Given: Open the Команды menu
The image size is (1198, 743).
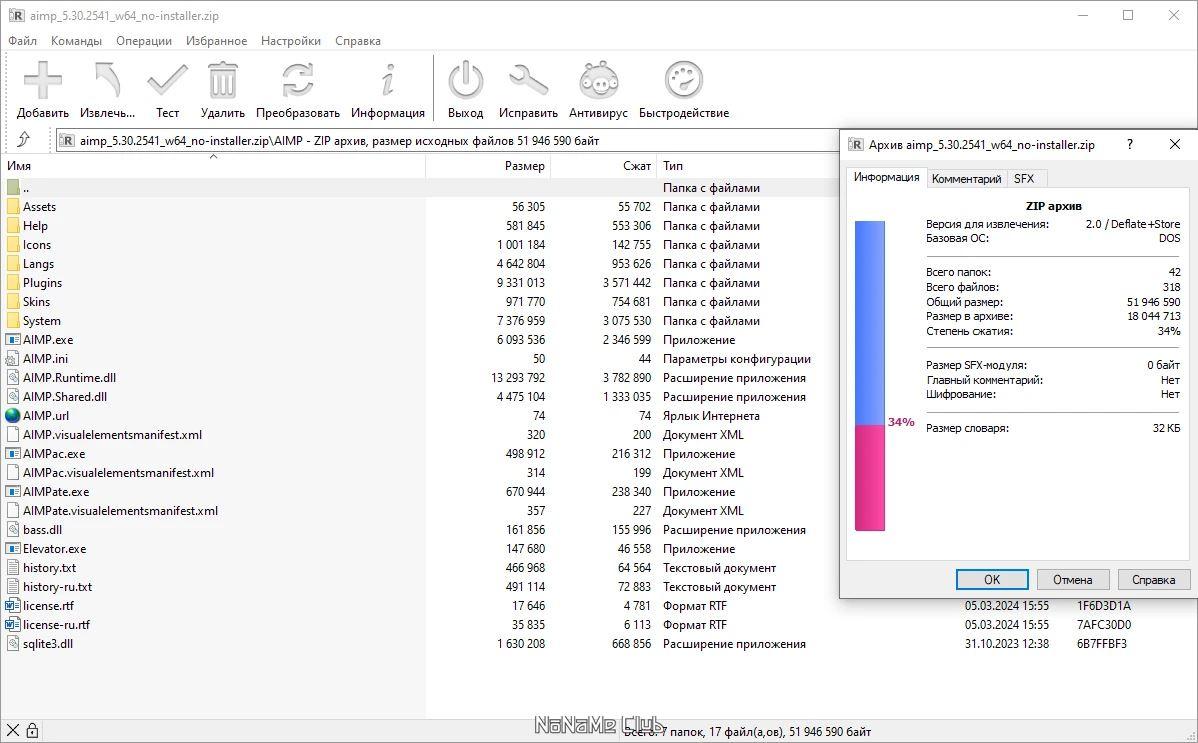Looking at the screenshot, I should click(x=76, y=41).
